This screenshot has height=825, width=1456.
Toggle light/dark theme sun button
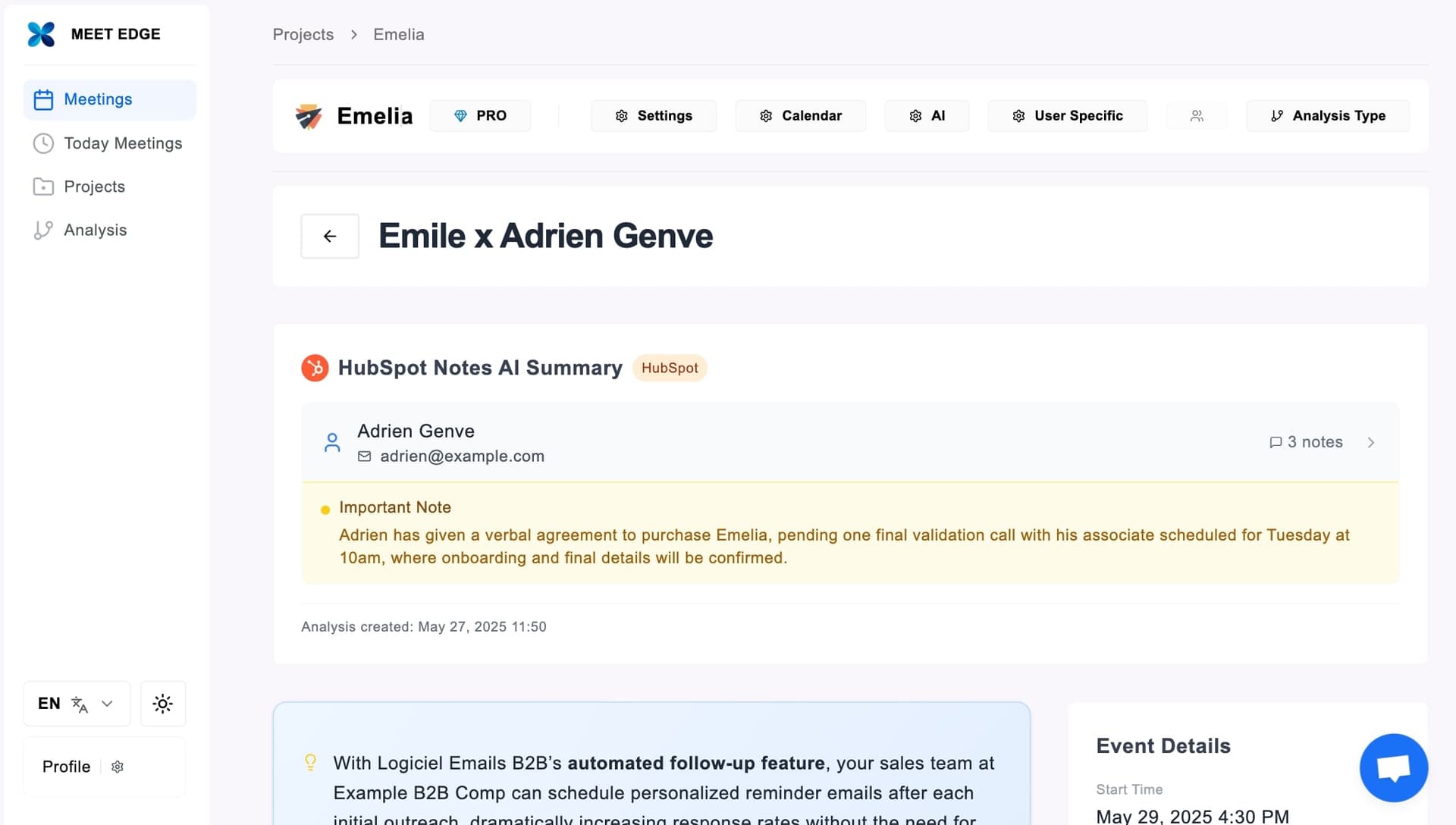click(162, 704)
